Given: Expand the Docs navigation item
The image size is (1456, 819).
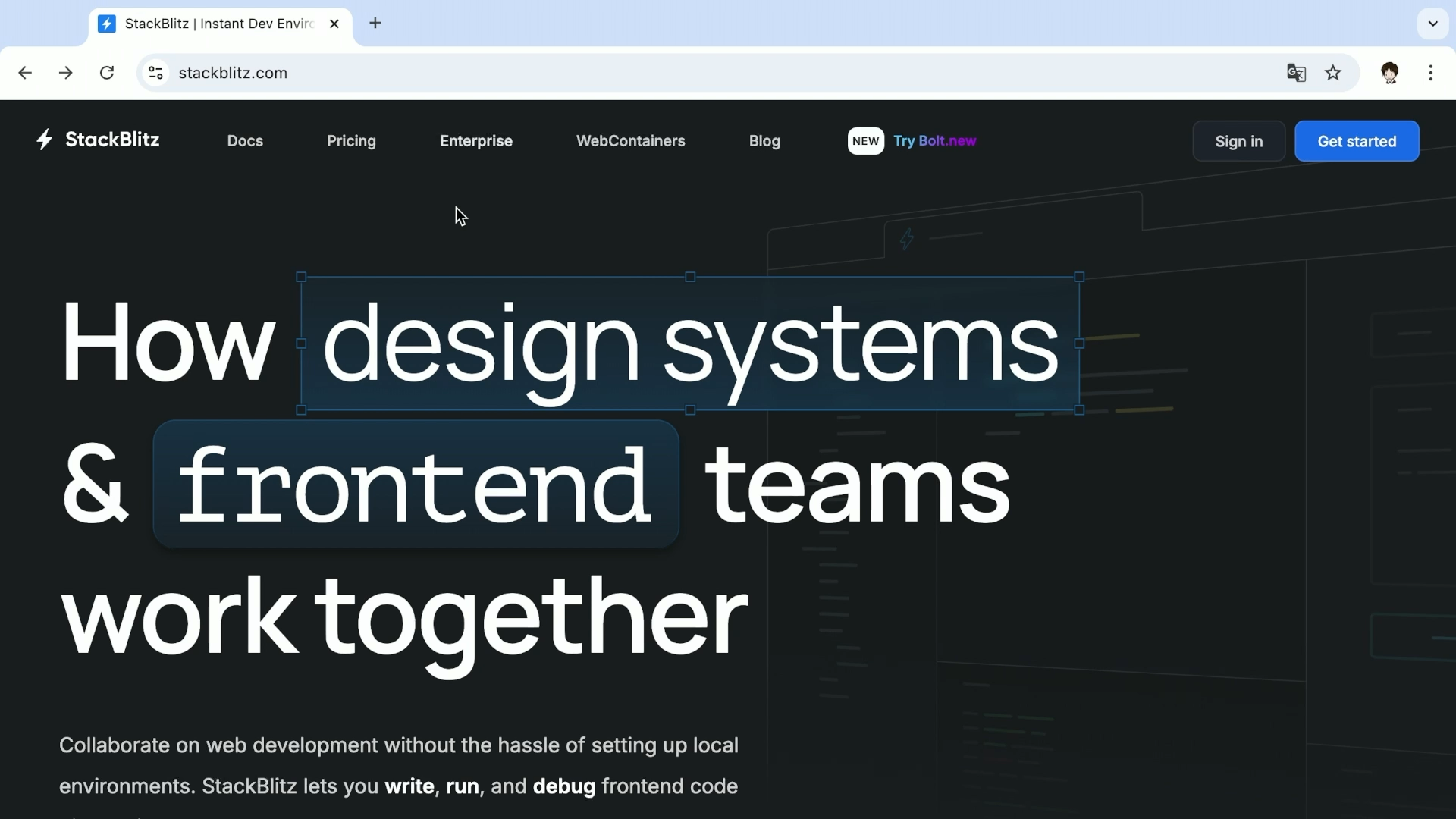Looking at the screenshot, I should click(244, 141).
